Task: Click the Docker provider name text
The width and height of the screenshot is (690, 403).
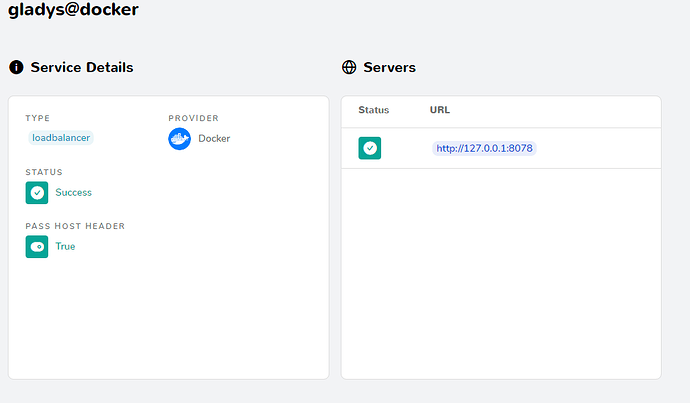Action: point(214,138)
